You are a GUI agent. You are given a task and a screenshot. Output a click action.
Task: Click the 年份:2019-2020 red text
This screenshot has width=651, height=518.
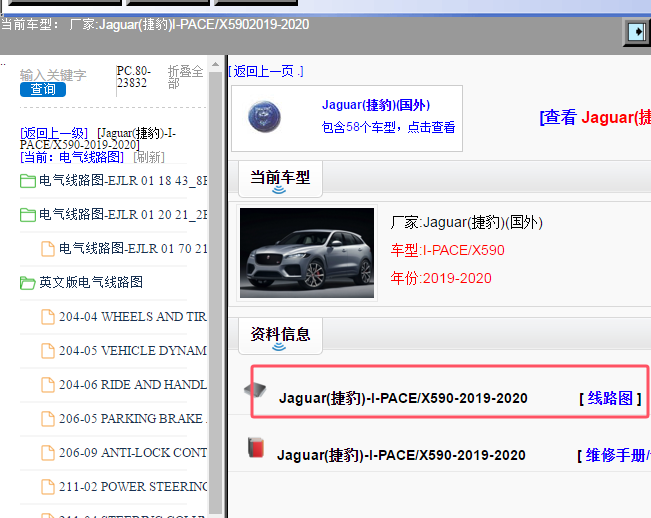(x=441, y=278)
